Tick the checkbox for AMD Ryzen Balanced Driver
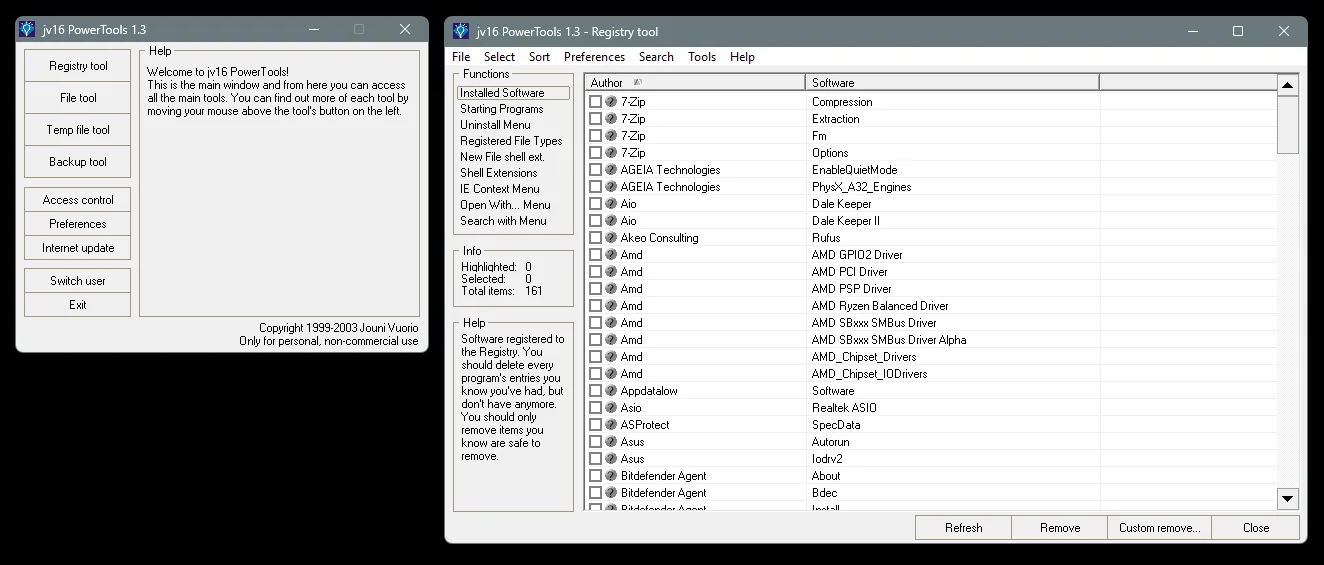 pos(596,306)
